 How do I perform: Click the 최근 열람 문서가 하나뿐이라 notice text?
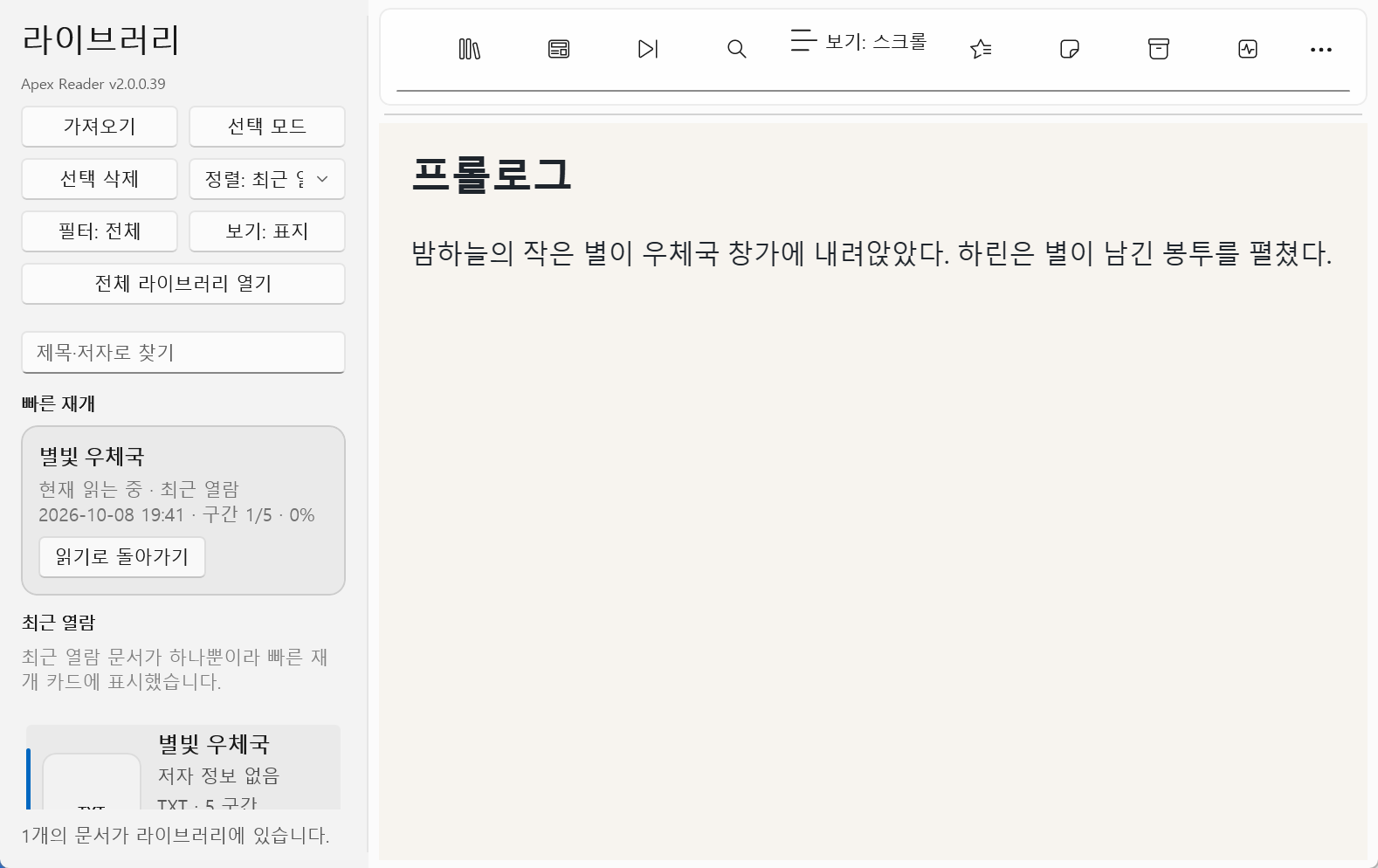pos(175,669)
